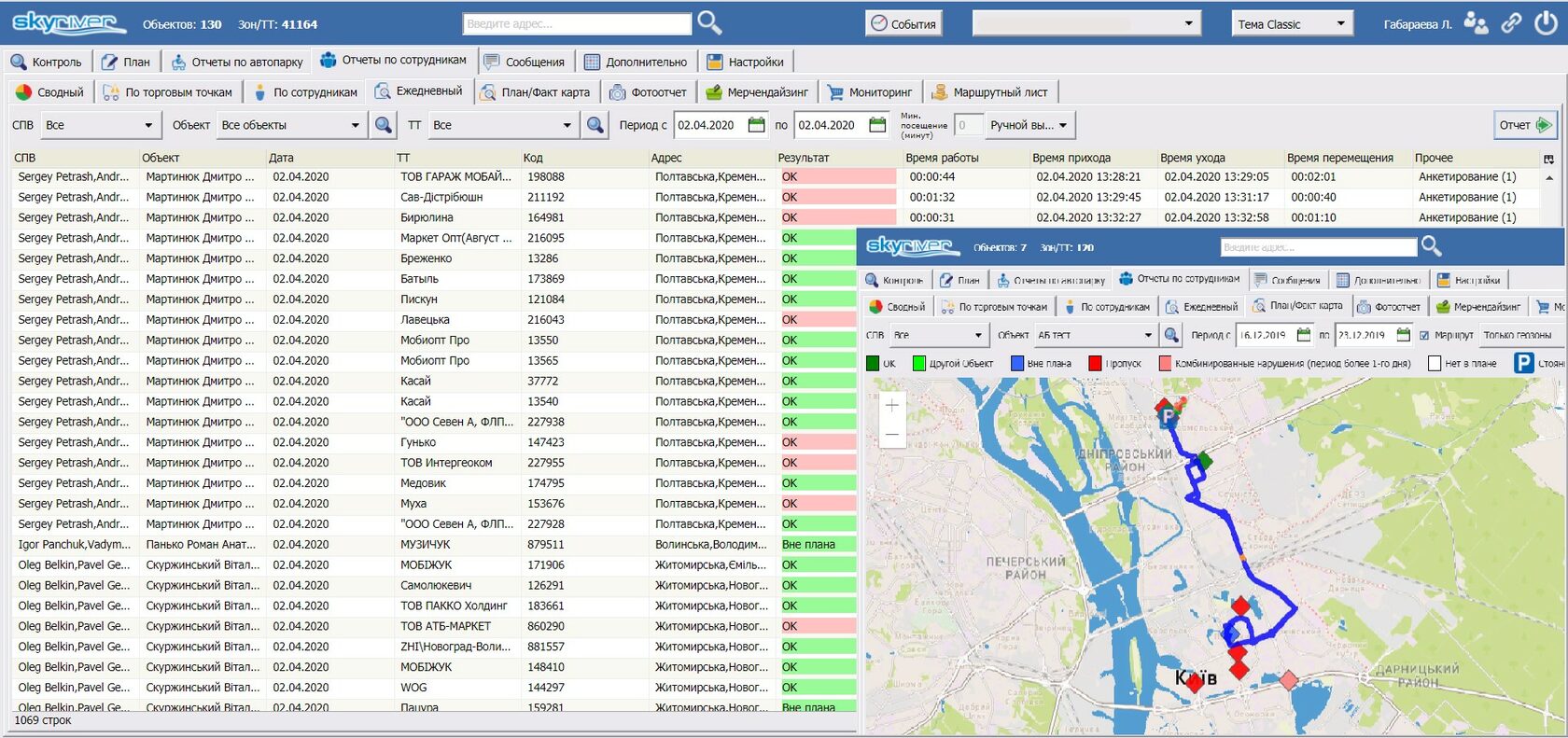Toggle the Маршрут checkbox on map panel
The width and height of the screenshot is (1568, 738).
[x=1424, y=335]
